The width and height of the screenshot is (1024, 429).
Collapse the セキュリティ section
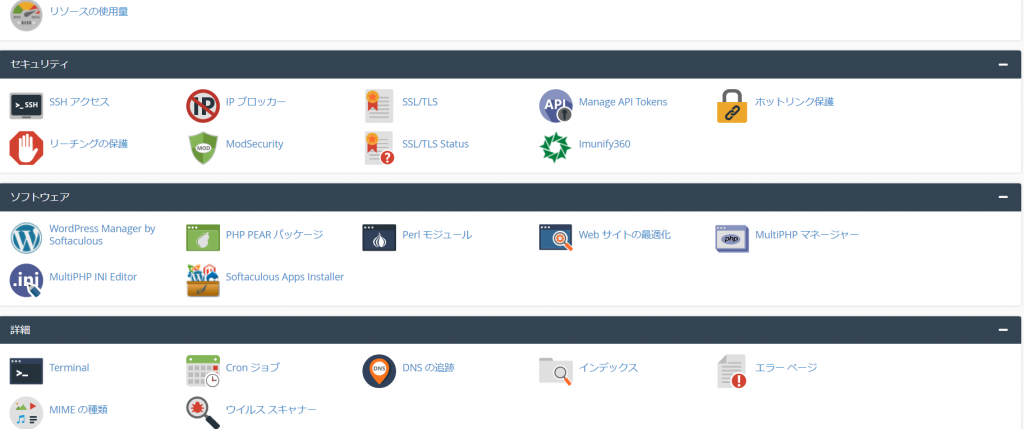pyautogui.click(x=1002, y=64)
